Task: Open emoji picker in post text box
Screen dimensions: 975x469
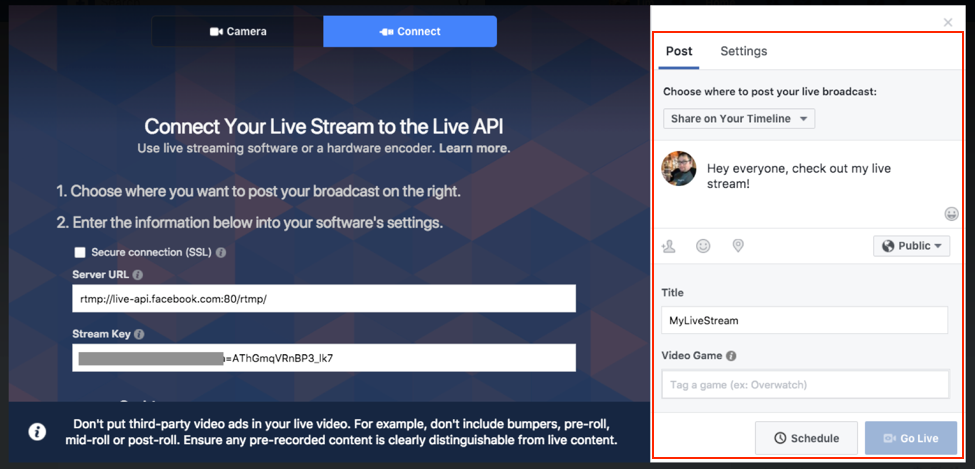Action: [x=951, y=214]
